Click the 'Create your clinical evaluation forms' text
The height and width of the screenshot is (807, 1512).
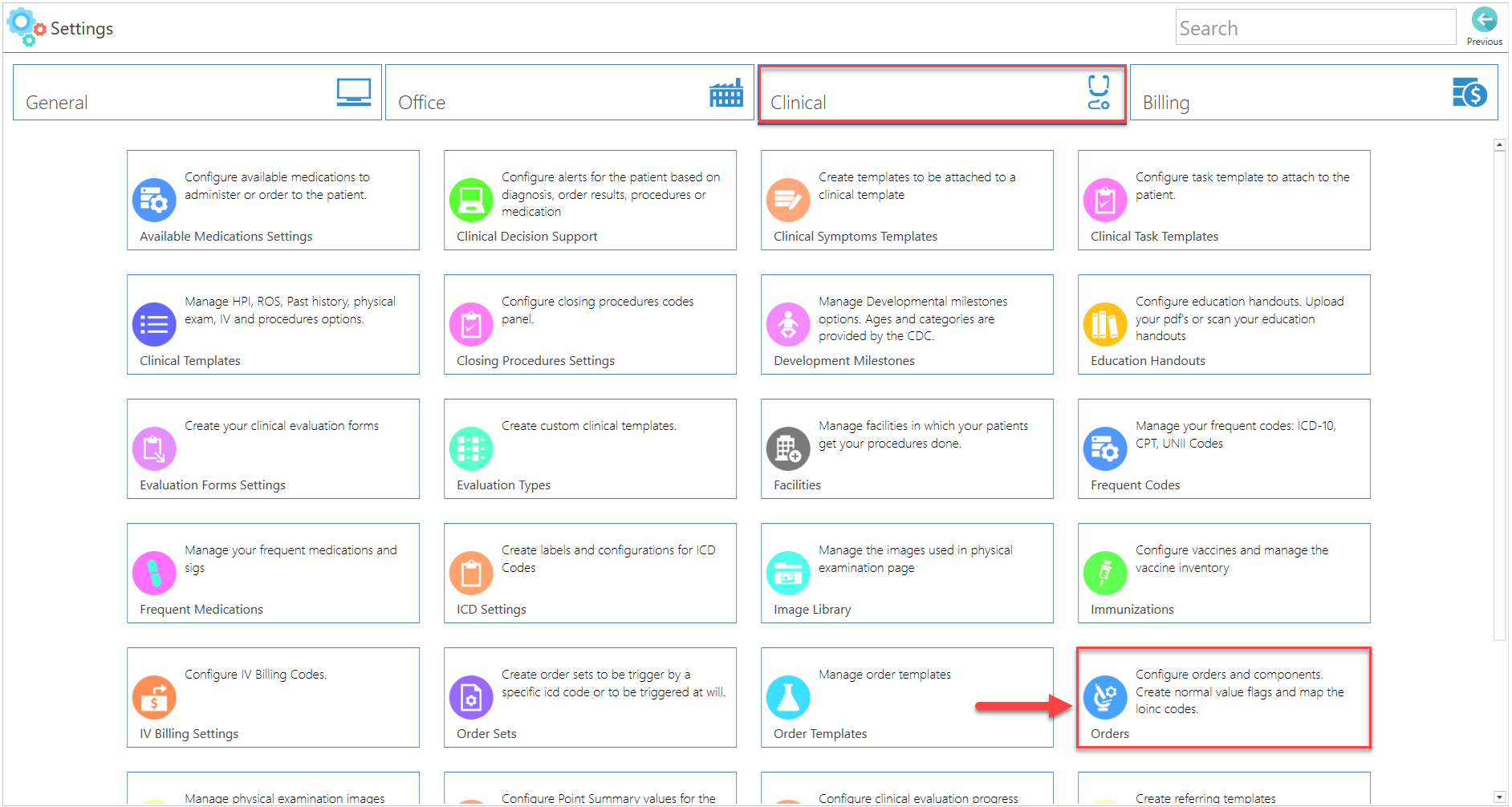(x=282, y=426)
